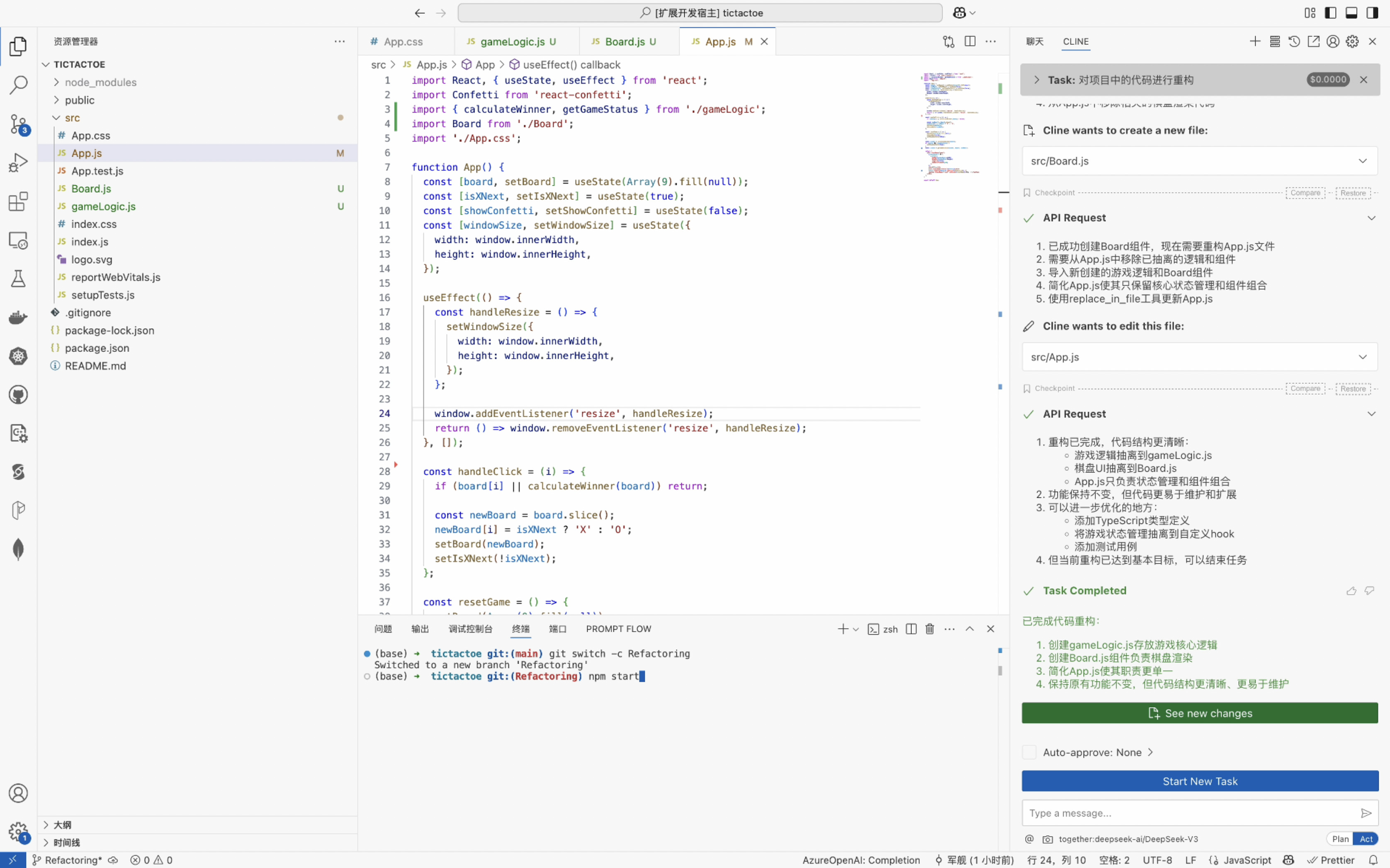Switch to the gameLogic.js editor tab
This screenshot has width=1390, height=868.
pyautogui.click(x=512, y=41)
